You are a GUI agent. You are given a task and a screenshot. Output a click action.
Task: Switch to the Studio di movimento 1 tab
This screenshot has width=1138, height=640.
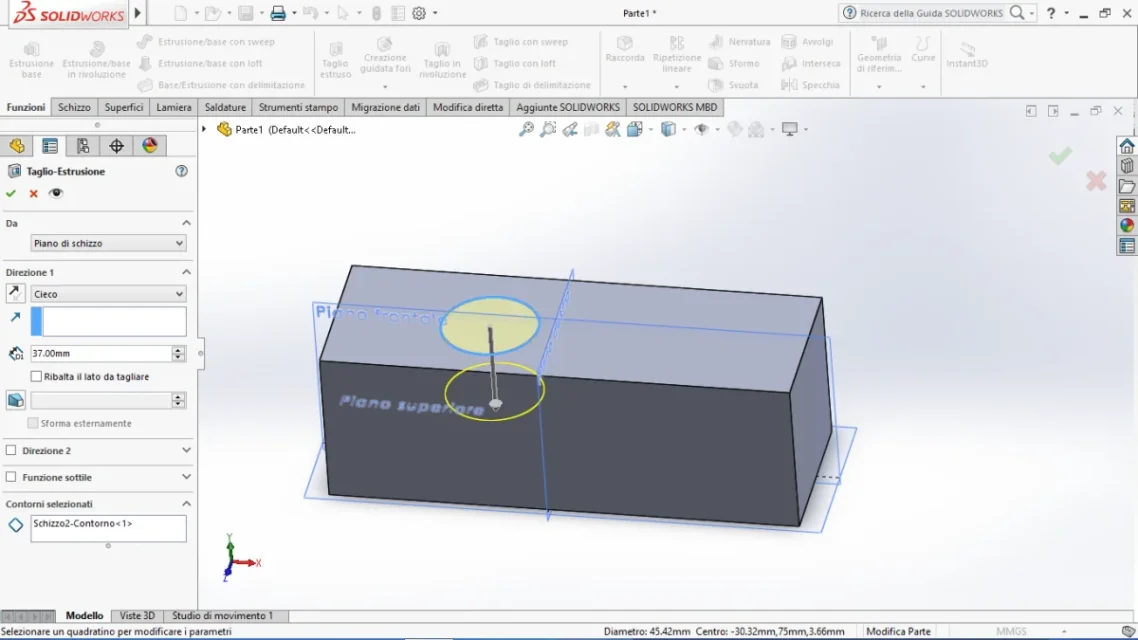(222, 616)
